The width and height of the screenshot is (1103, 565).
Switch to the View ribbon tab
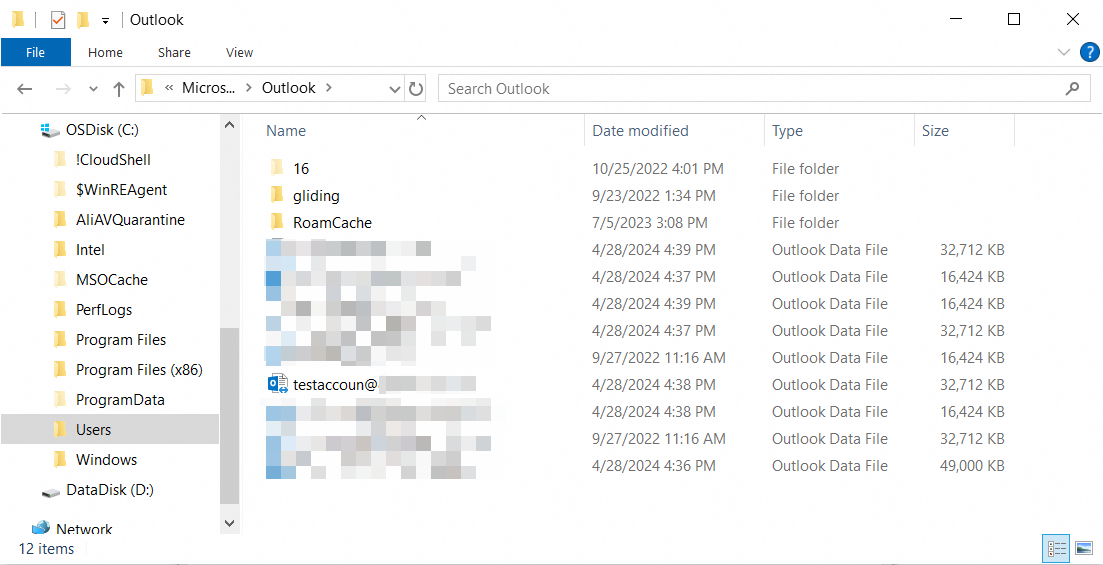(239, 53)
